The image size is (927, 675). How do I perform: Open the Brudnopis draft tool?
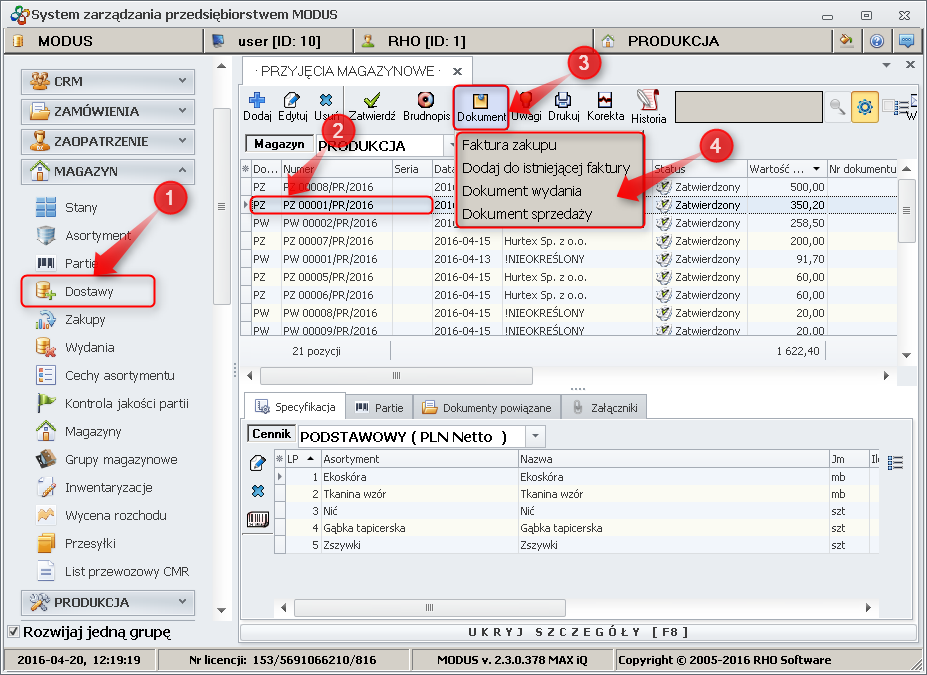(x=426, y=105)
